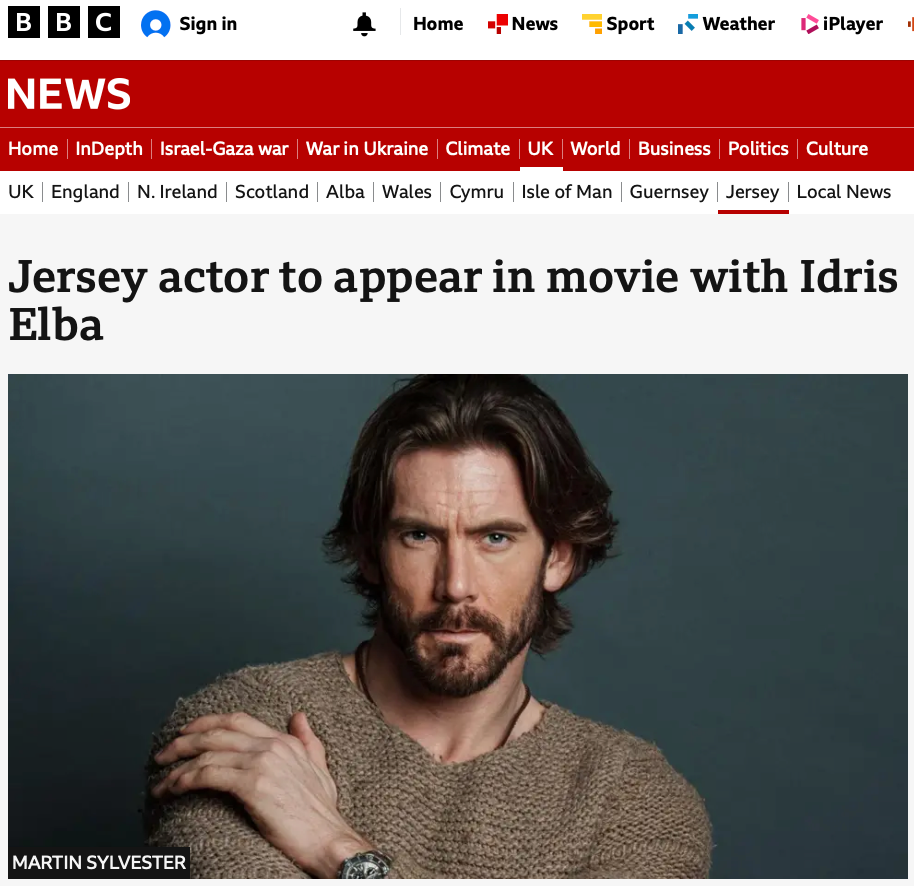Click the article's main actor photo
The width and height of the screenshot is (914, 886).
(x=458, y=626)
